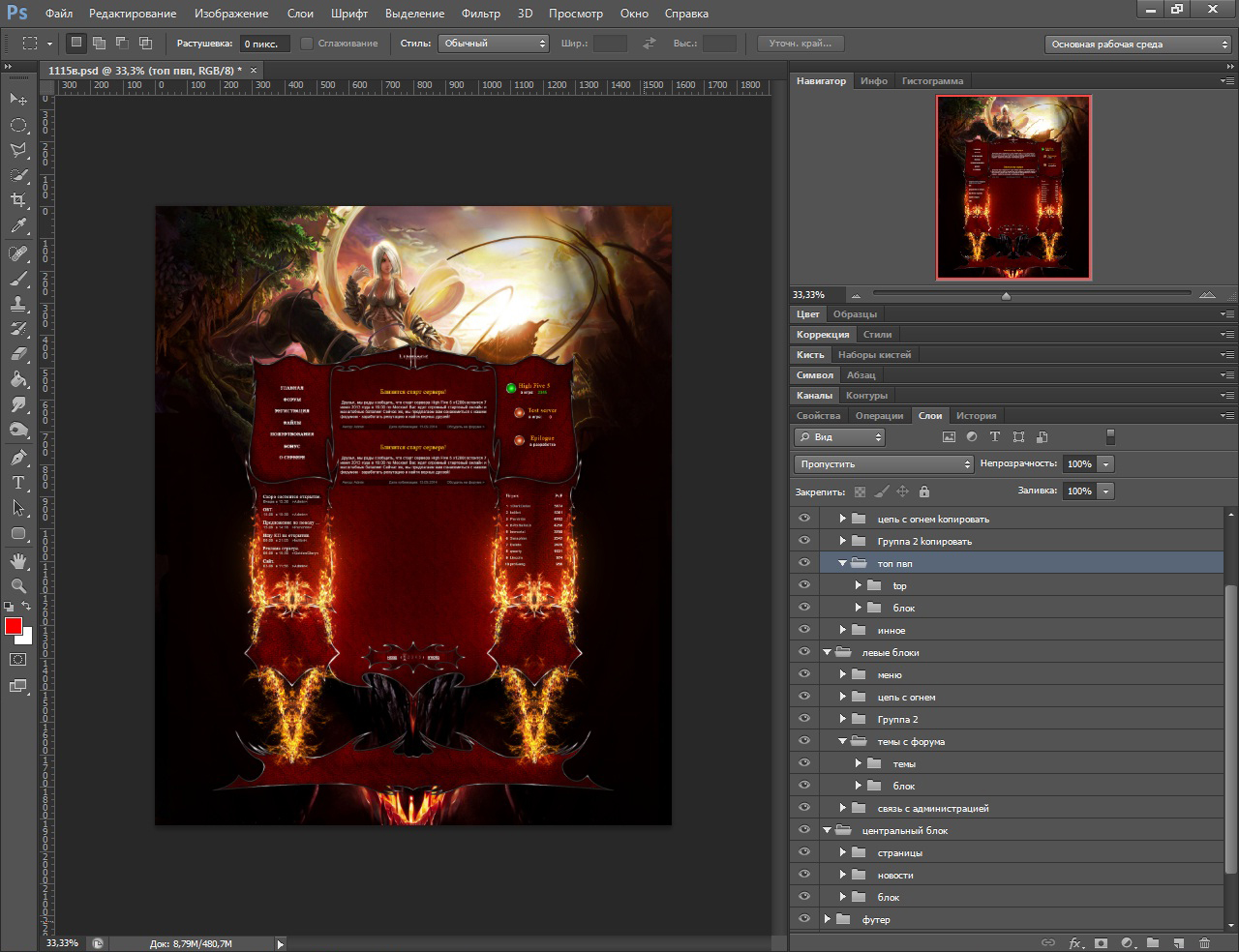Select the Eraser tool
The image size is (1239, 952).
(x=18, y=354)
